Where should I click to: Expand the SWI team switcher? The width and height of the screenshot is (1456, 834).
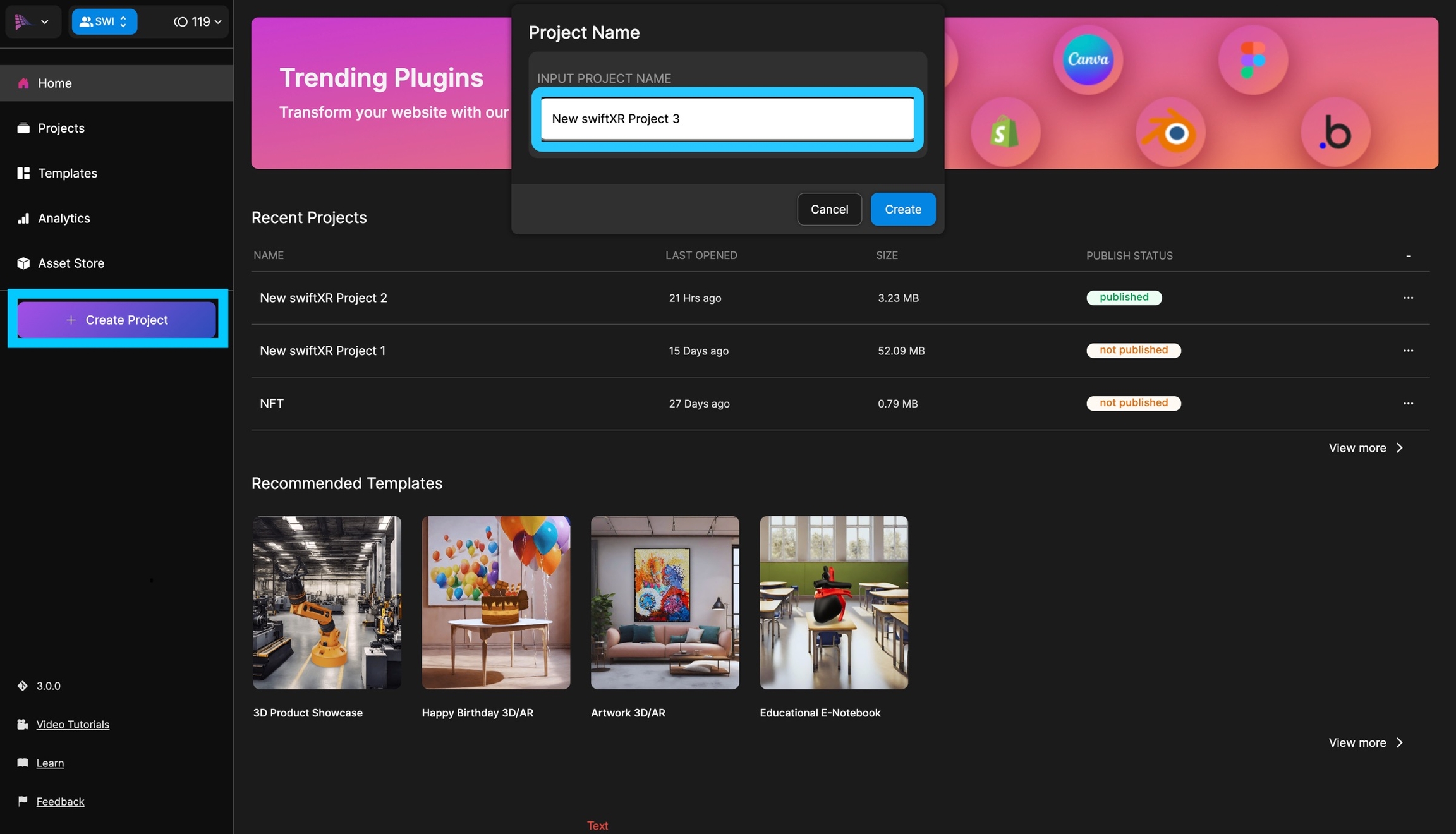pyautogui.click(x=104, y=21)
